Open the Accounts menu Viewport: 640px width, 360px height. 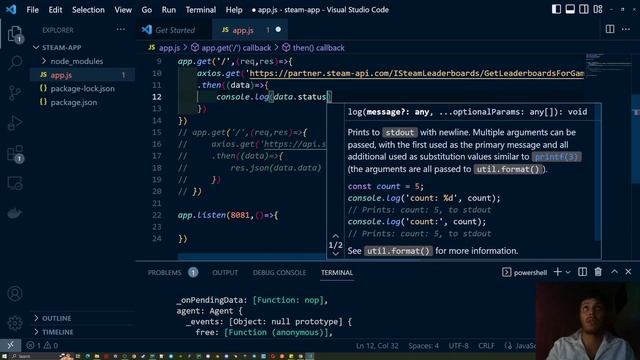[x=15, y=293]
